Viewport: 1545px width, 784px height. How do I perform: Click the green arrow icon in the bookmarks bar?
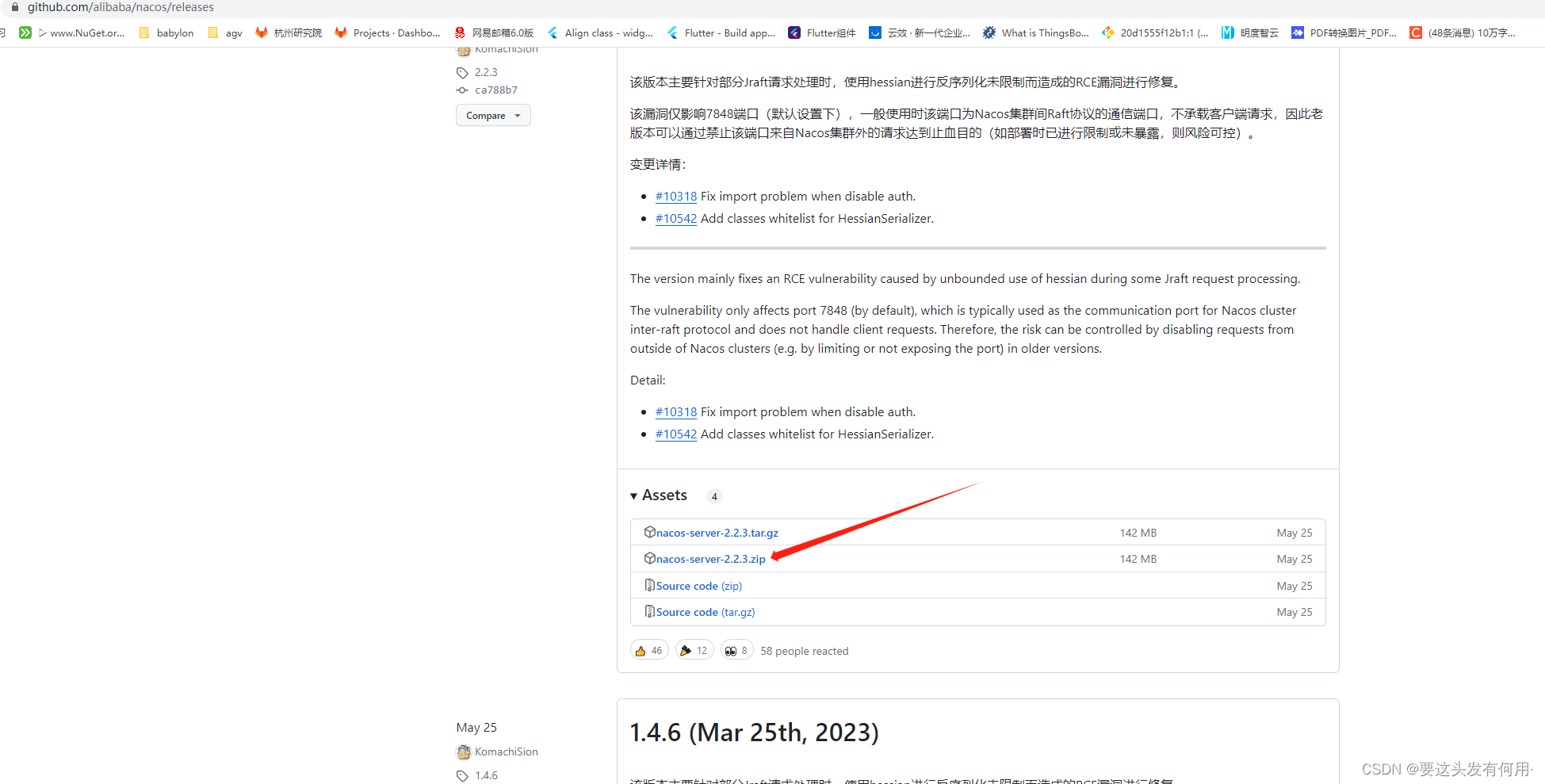(25, 33)
